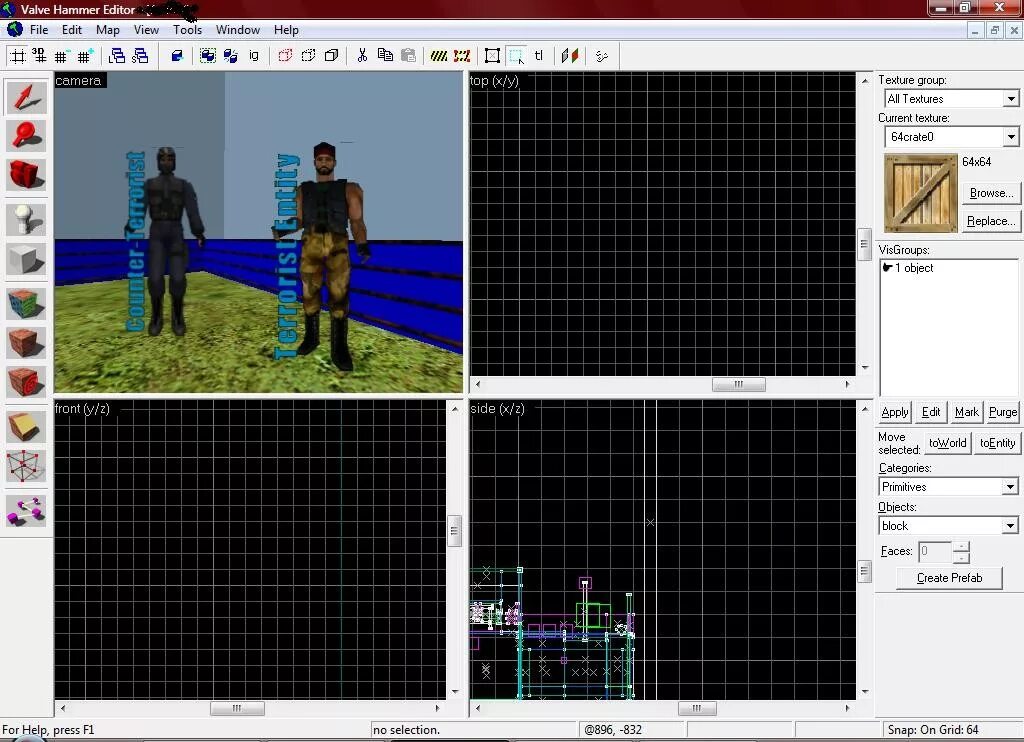Select the Clipping tool

pyautogui.click(x=26, y=428)
